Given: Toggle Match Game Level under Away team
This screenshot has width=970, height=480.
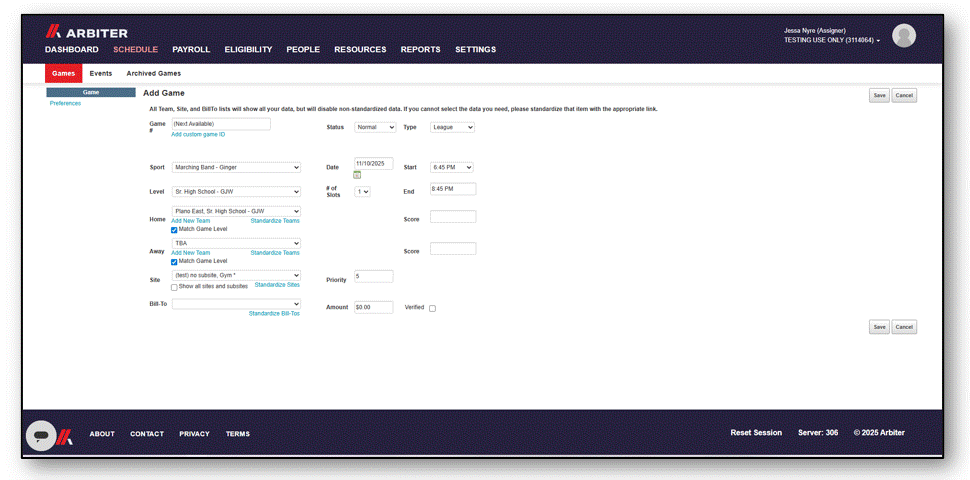Looking at the screenshot, I should (x=174, y=262).
